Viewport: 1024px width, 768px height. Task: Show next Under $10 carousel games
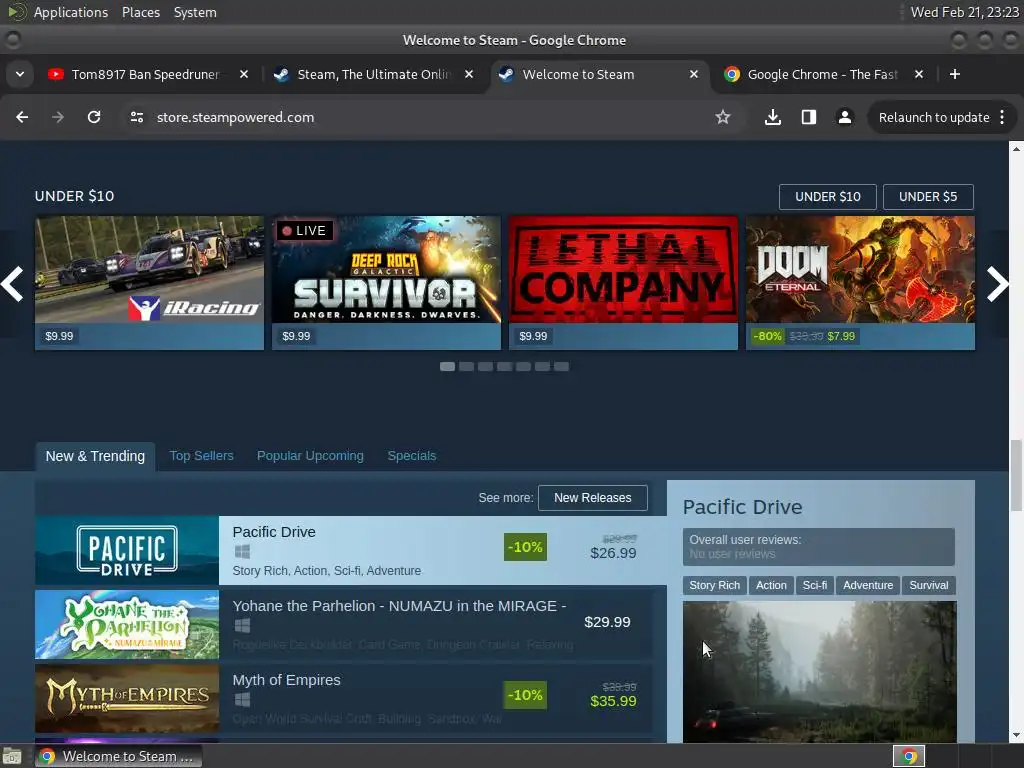[997, 284]
